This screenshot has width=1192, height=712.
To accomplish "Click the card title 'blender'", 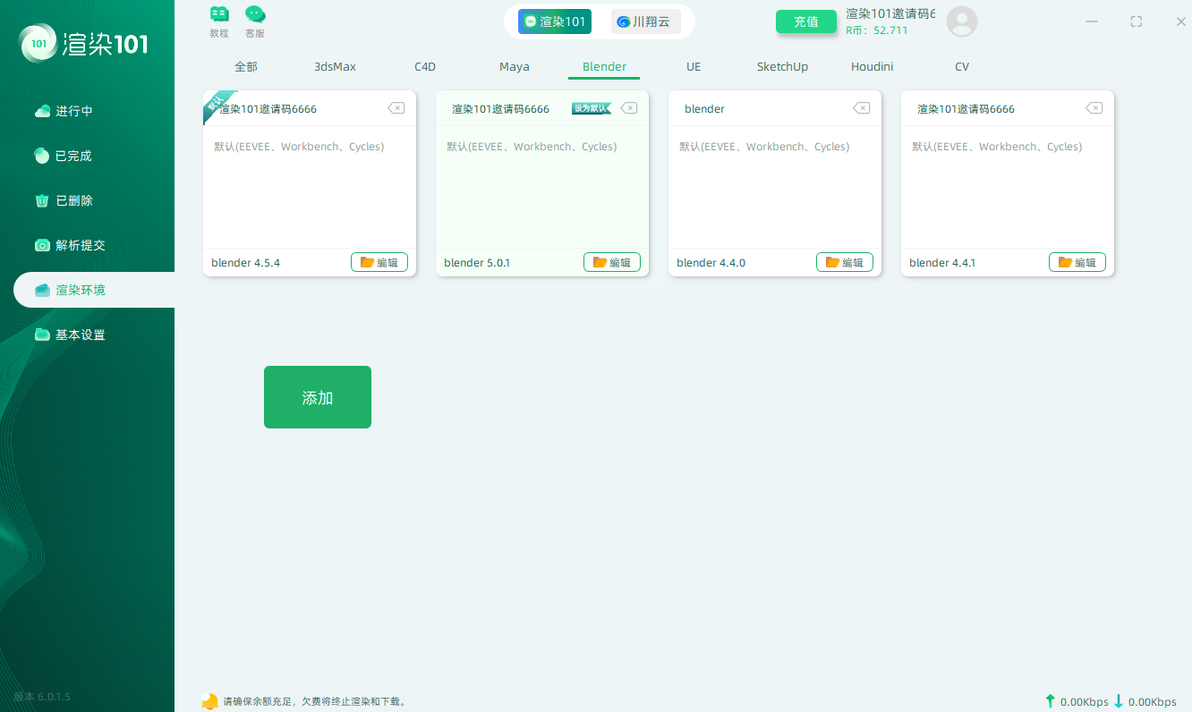I will tap(704, 109).
